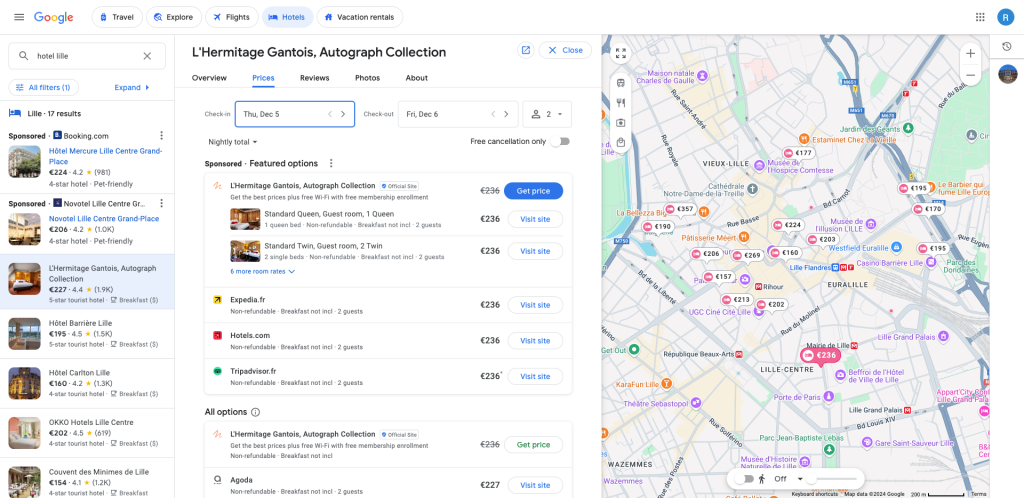
Task: Visit site for Standard Queen room
Action: [535, 219]
